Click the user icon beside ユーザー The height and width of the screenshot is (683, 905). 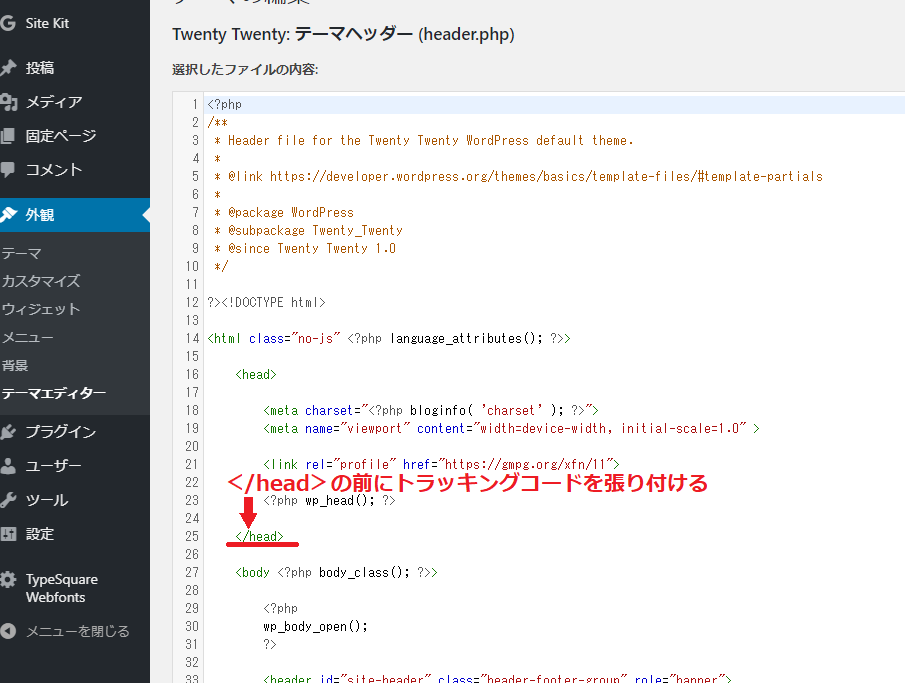click(x=8, y=466)
